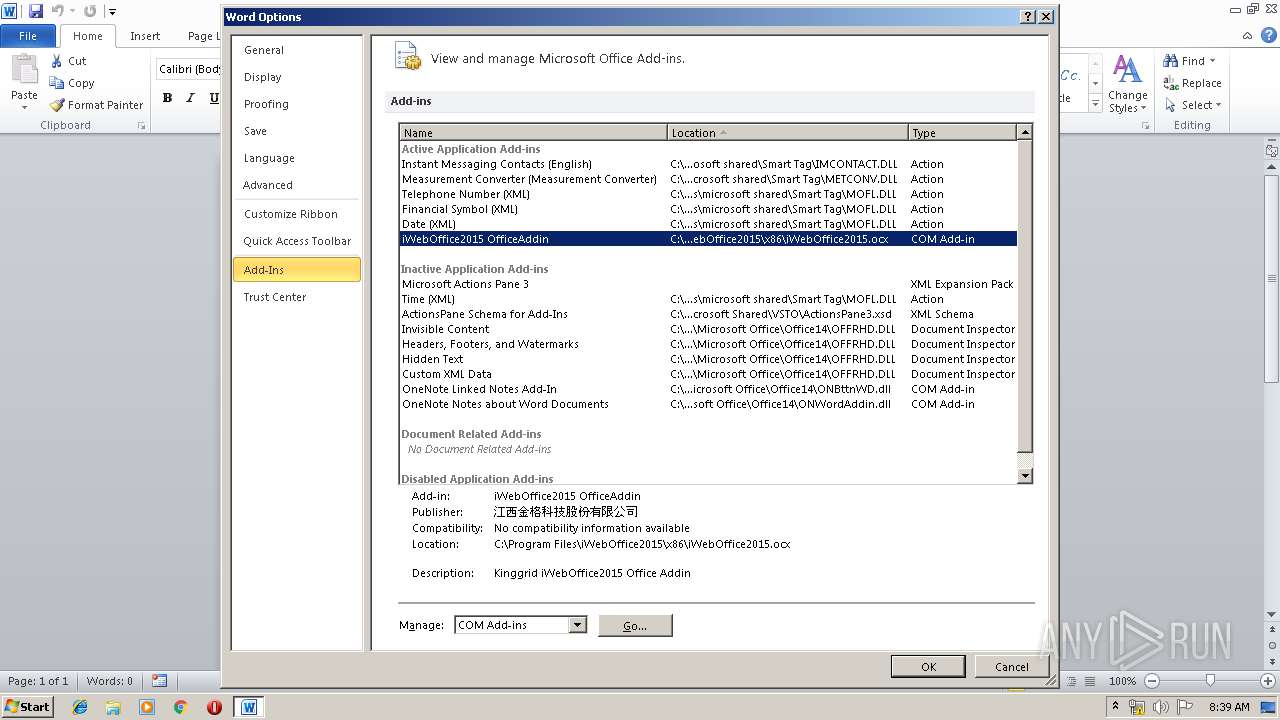Select OneNote Linked Notes Add-In row
1280x720 pixels.
708,389
